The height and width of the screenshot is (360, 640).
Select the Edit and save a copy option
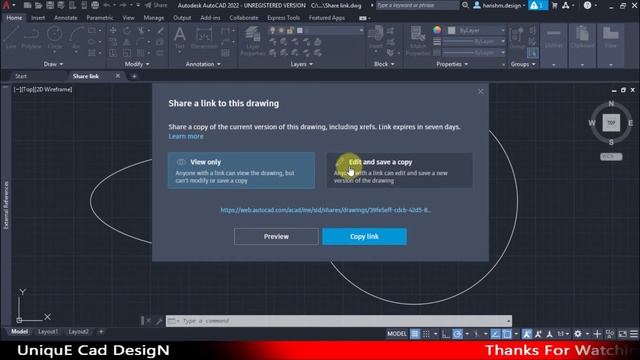click(399, 170)
